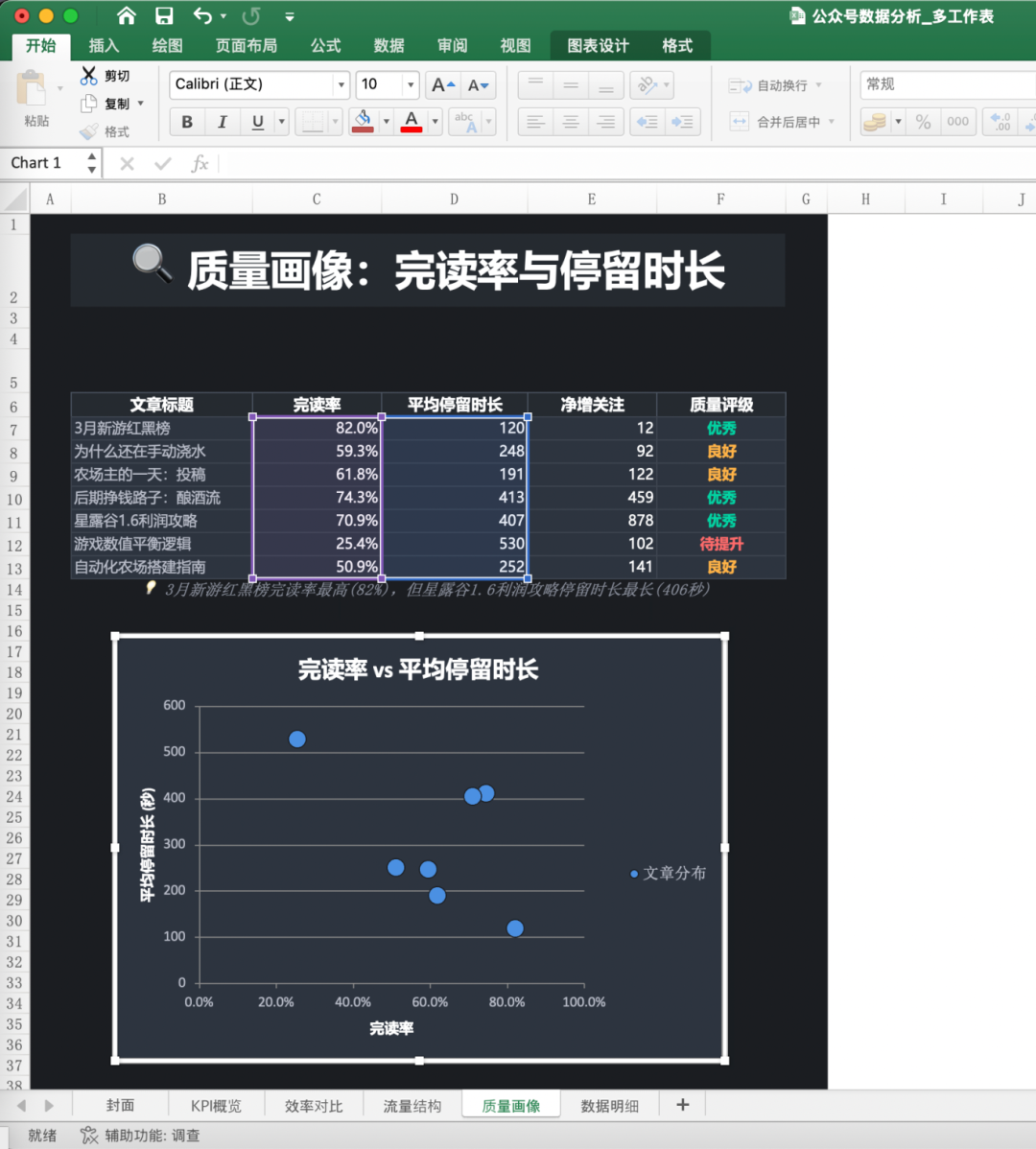Click the currency coins icon

(874, 122)
